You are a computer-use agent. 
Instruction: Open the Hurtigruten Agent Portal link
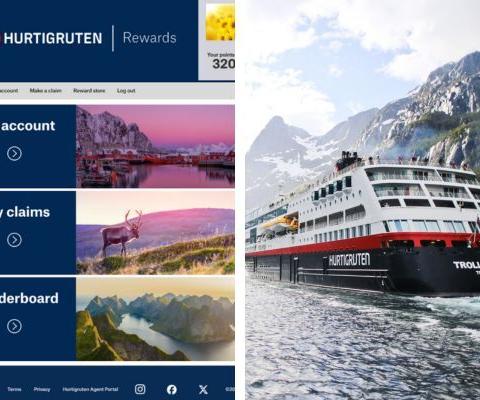pos(90,389)
